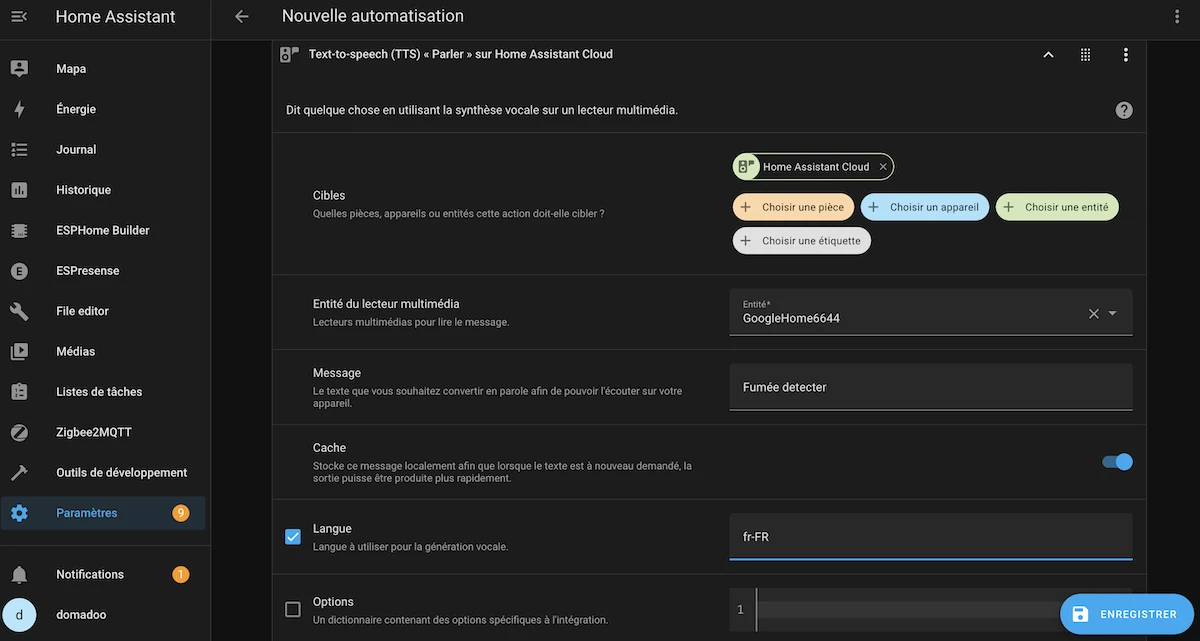1200x641 pixels.
Task: Click Choisir une entité
Action: tap(1057, 206)
